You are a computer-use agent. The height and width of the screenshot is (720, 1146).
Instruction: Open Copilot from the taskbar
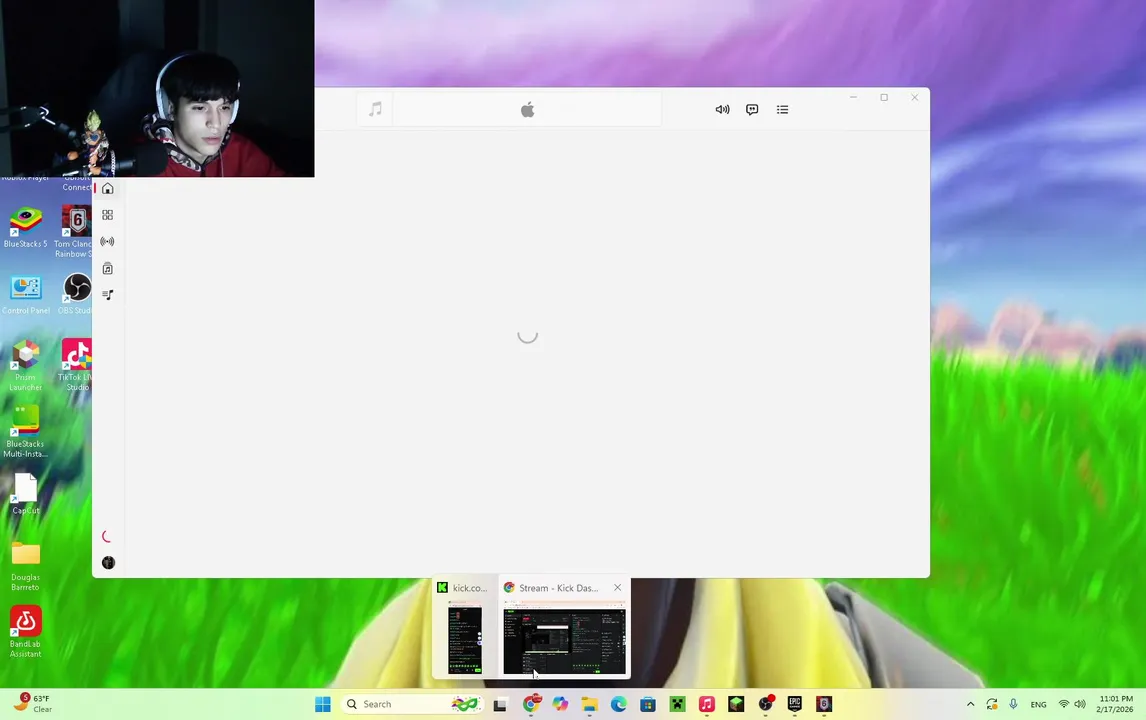561,704
